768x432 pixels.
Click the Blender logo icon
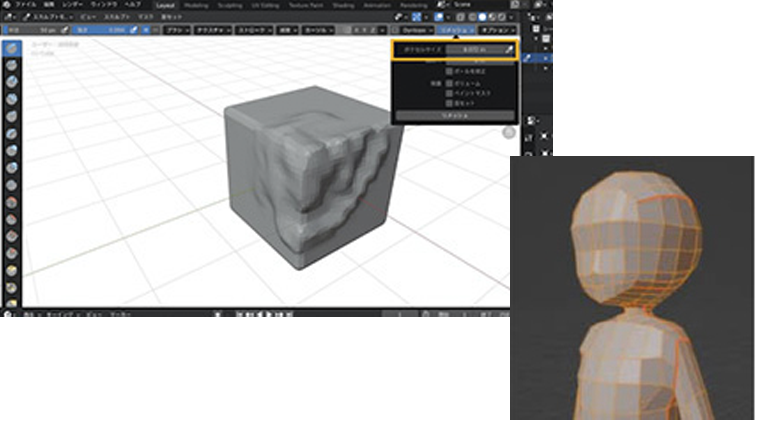coord(8,5)
